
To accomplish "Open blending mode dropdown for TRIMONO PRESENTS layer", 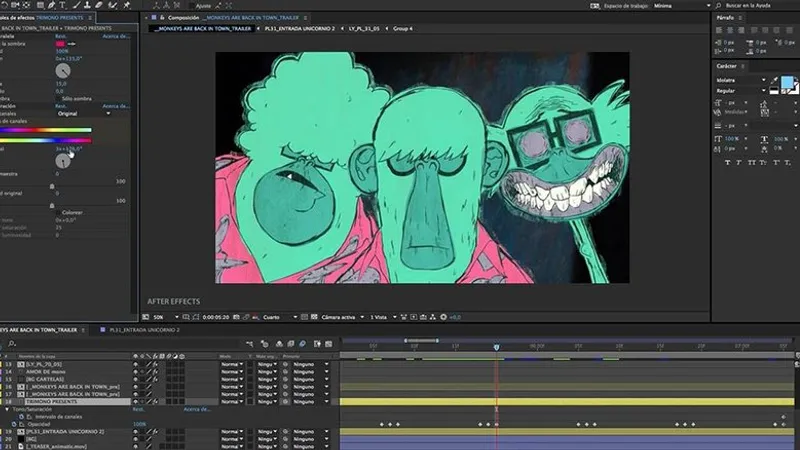I will [x=232, y=402].
